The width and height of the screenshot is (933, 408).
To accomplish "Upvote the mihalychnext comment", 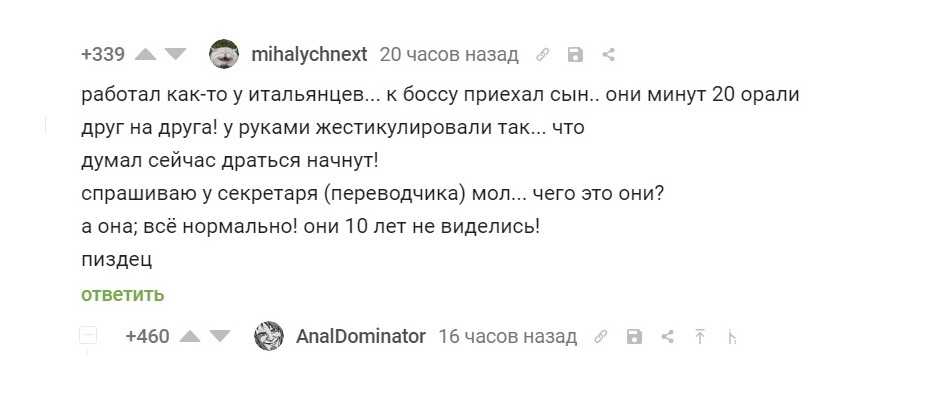I will click(146, 54).
